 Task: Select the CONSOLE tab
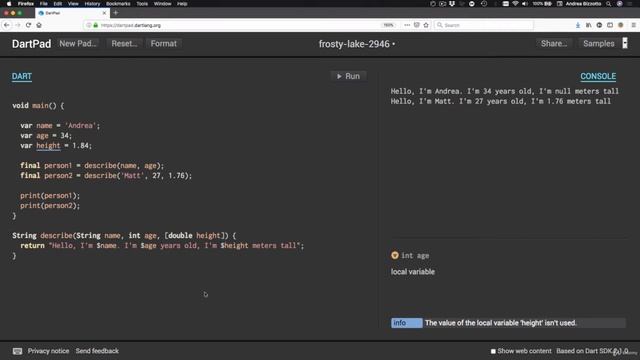coord(598,76)
